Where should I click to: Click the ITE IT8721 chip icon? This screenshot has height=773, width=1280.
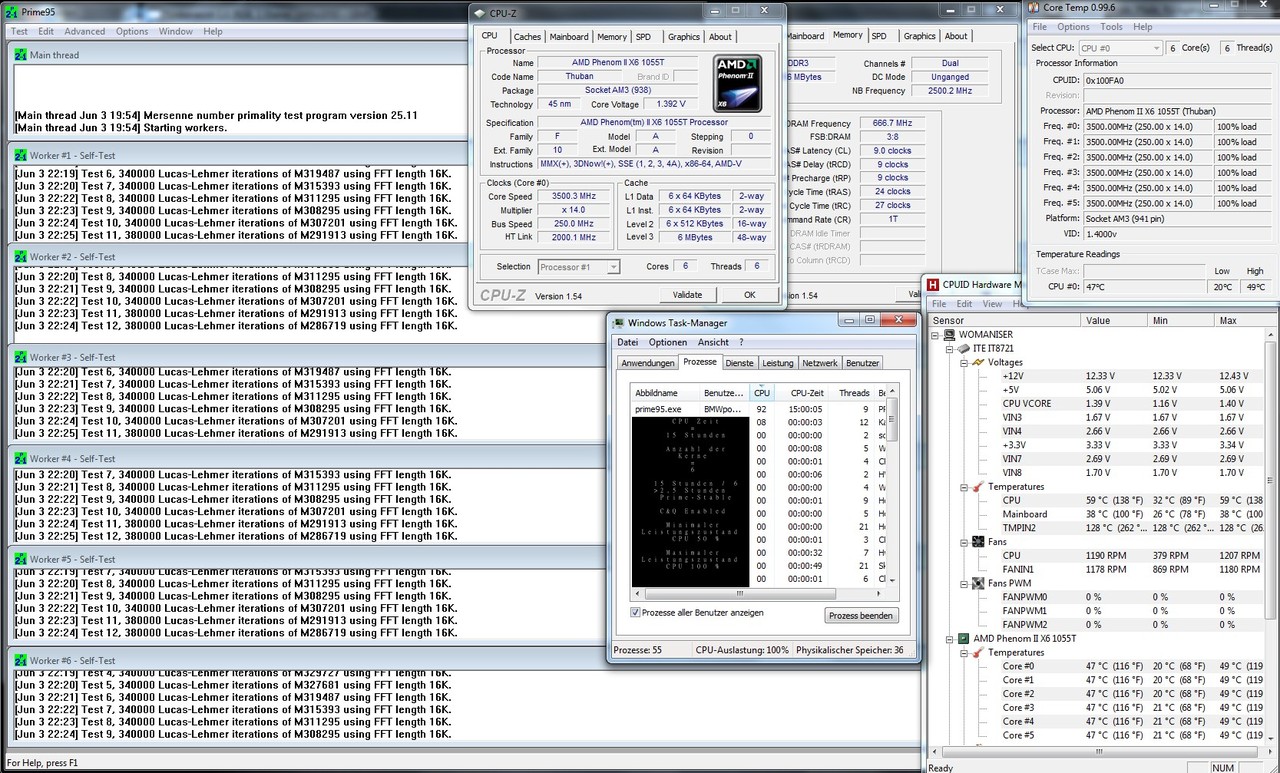pyautogui.click(x=964, y=349)
